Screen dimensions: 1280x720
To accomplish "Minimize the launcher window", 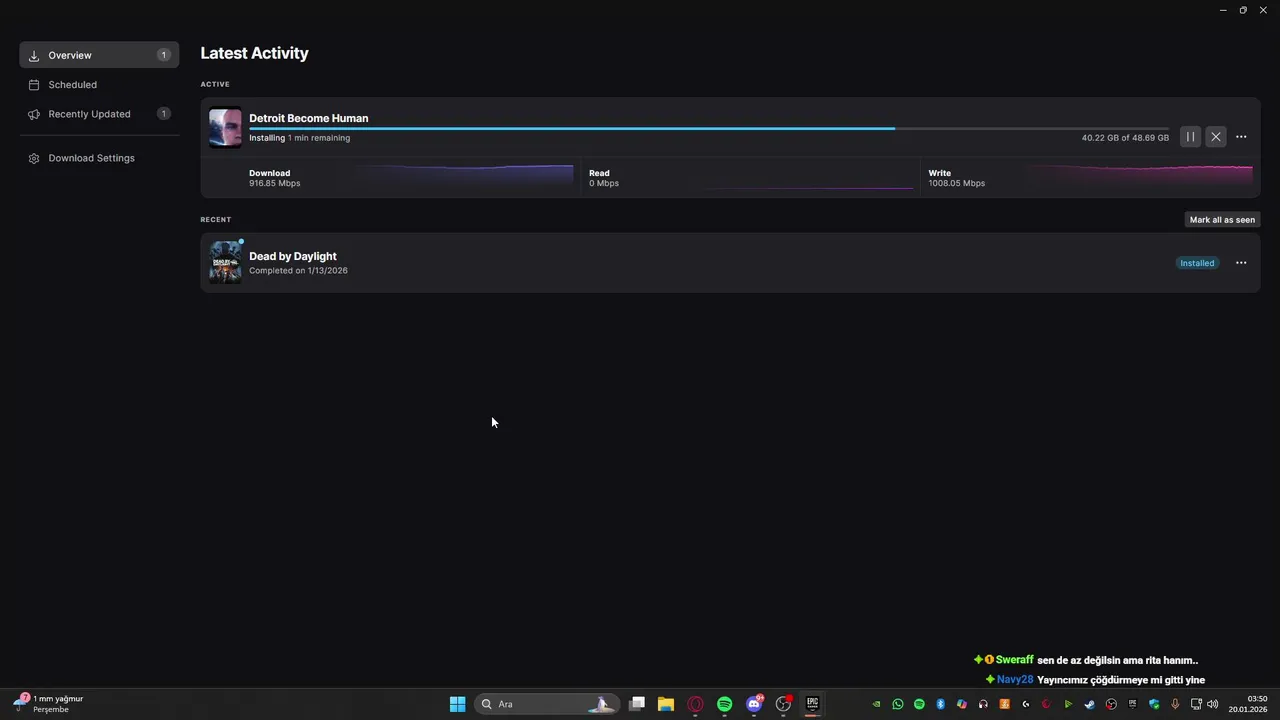I will click(1223, 10).
